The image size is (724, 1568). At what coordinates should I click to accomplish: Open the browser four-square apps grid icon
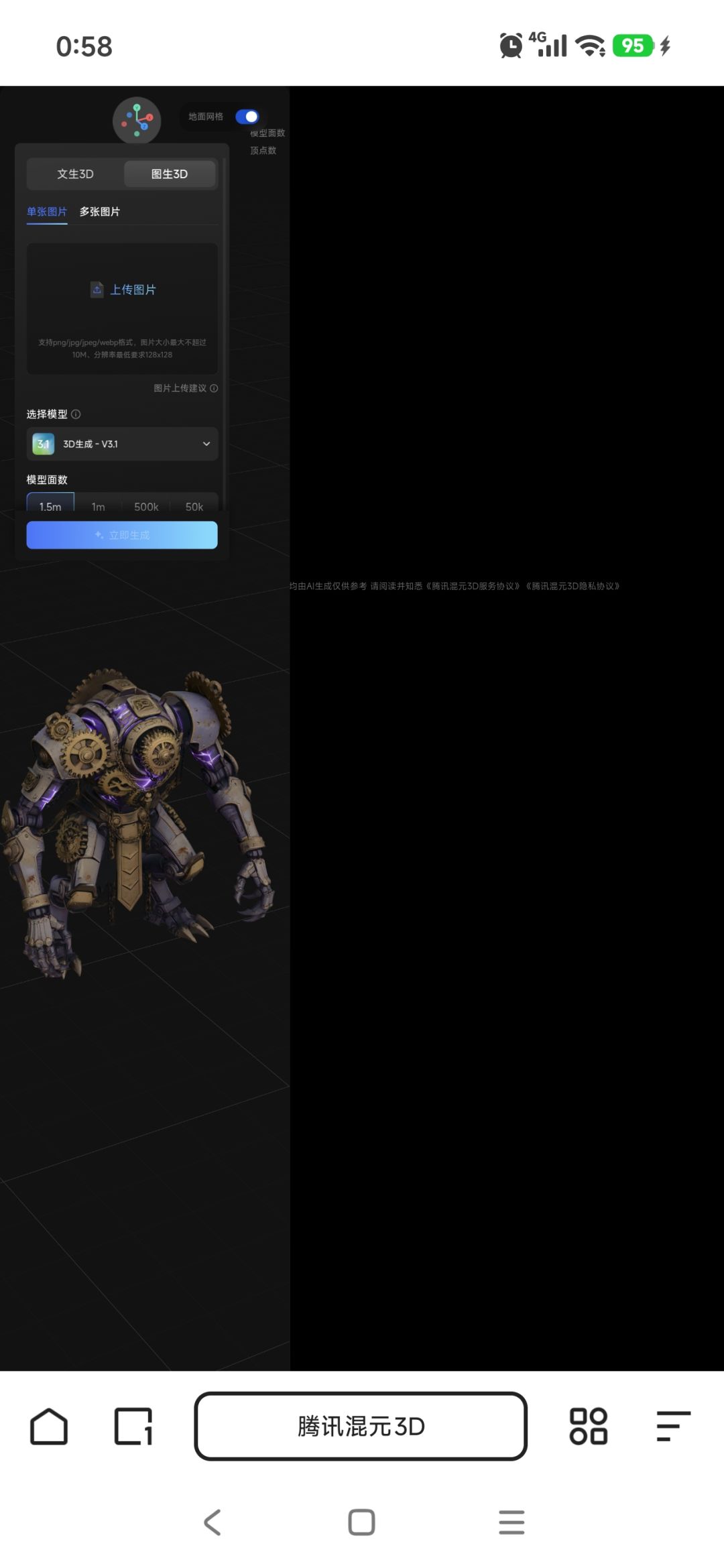click(x=588, y=1426)
